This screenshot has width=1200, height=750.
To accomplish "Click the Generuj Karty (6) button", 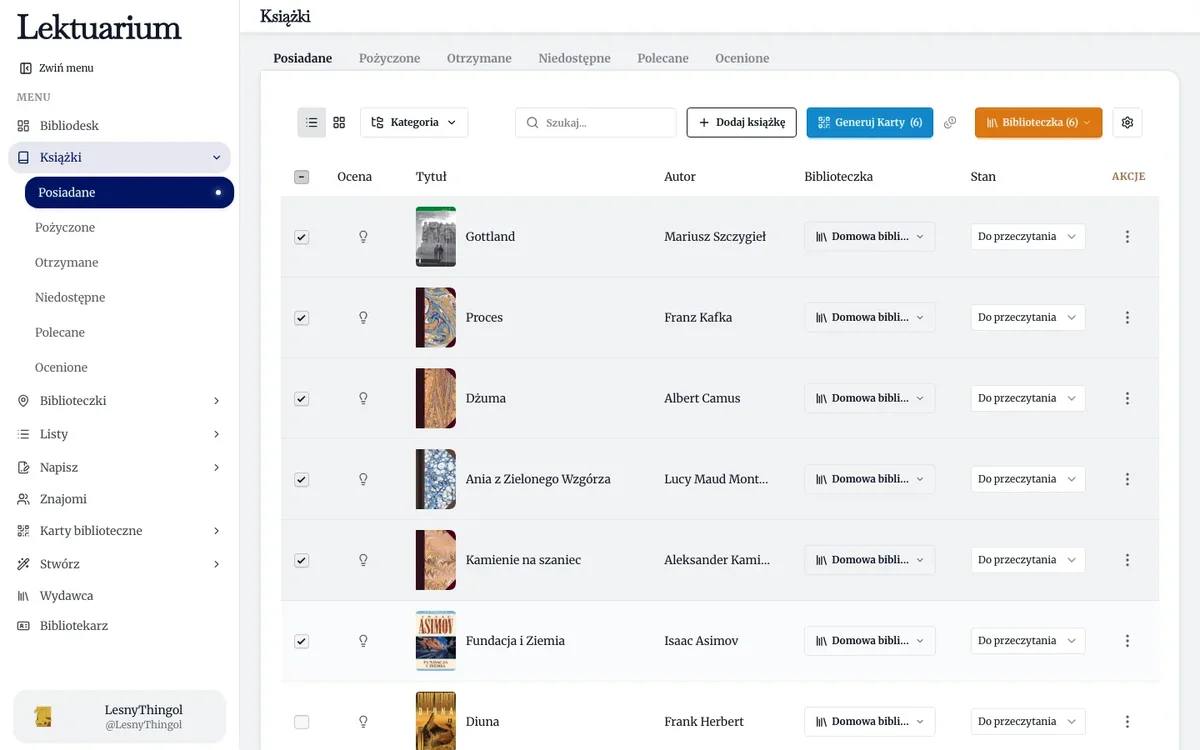I will pyautogui.click(x=870, y=122).
